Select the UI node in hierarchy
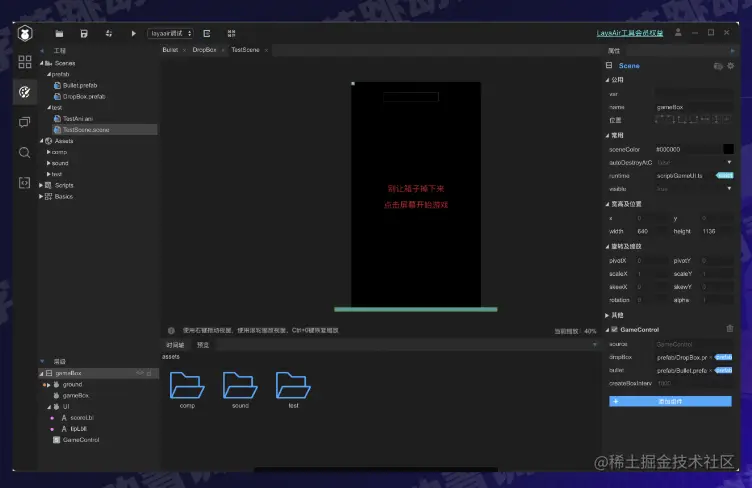 click(66, 407)
